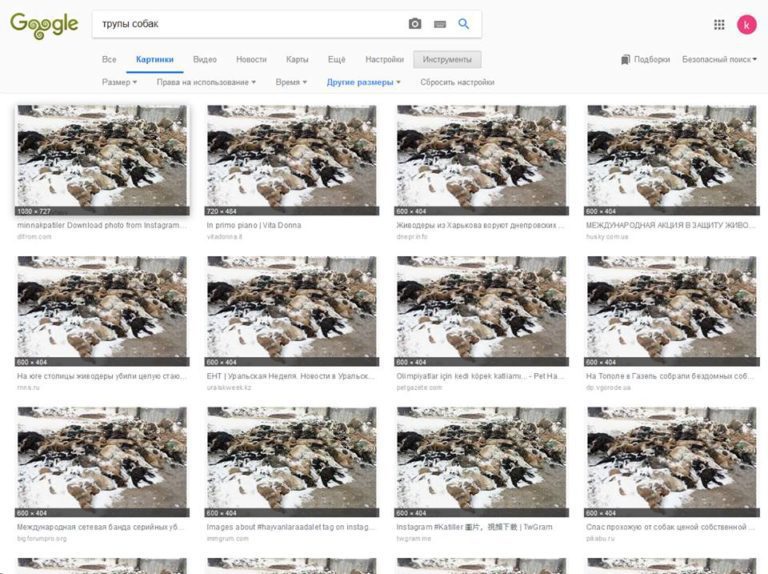This screenshot has width=768, height=574.
Task: Click the bigforumpro.org source text
Action: coord(42,538)
